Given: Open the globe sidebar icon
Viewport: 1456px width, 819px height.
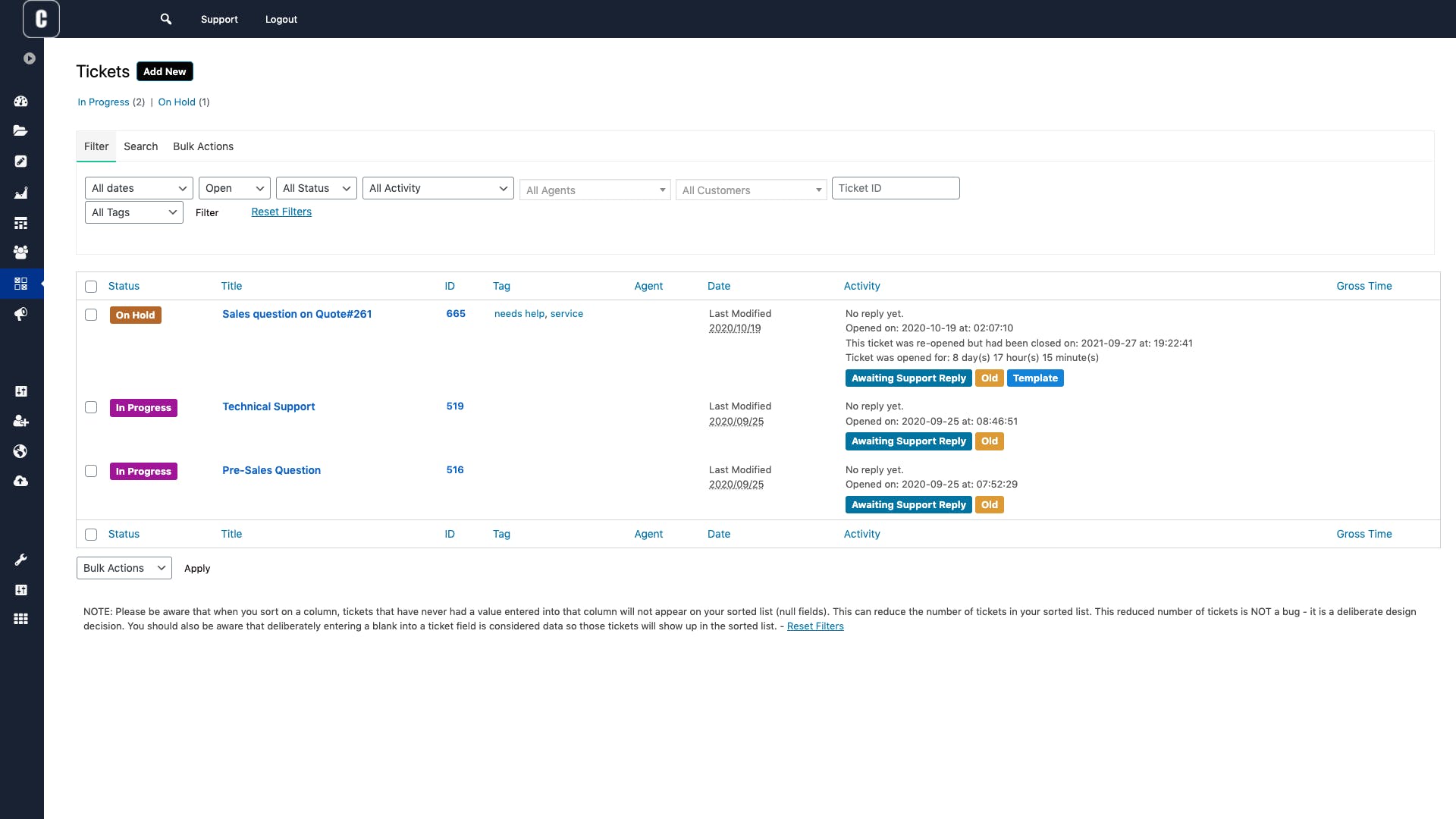Looking at the screenshot, I should click(x=21, y=451).
